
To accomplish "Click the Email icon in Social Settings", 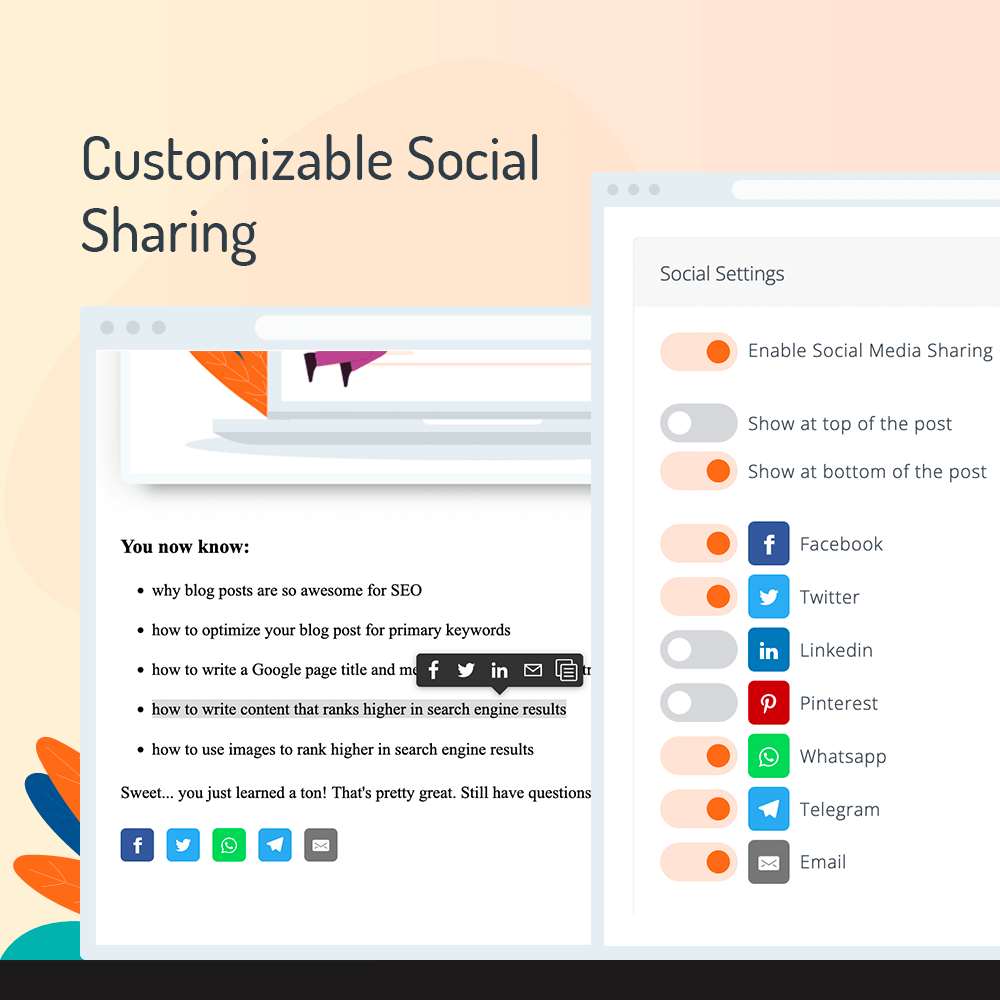I will point(768,862).
